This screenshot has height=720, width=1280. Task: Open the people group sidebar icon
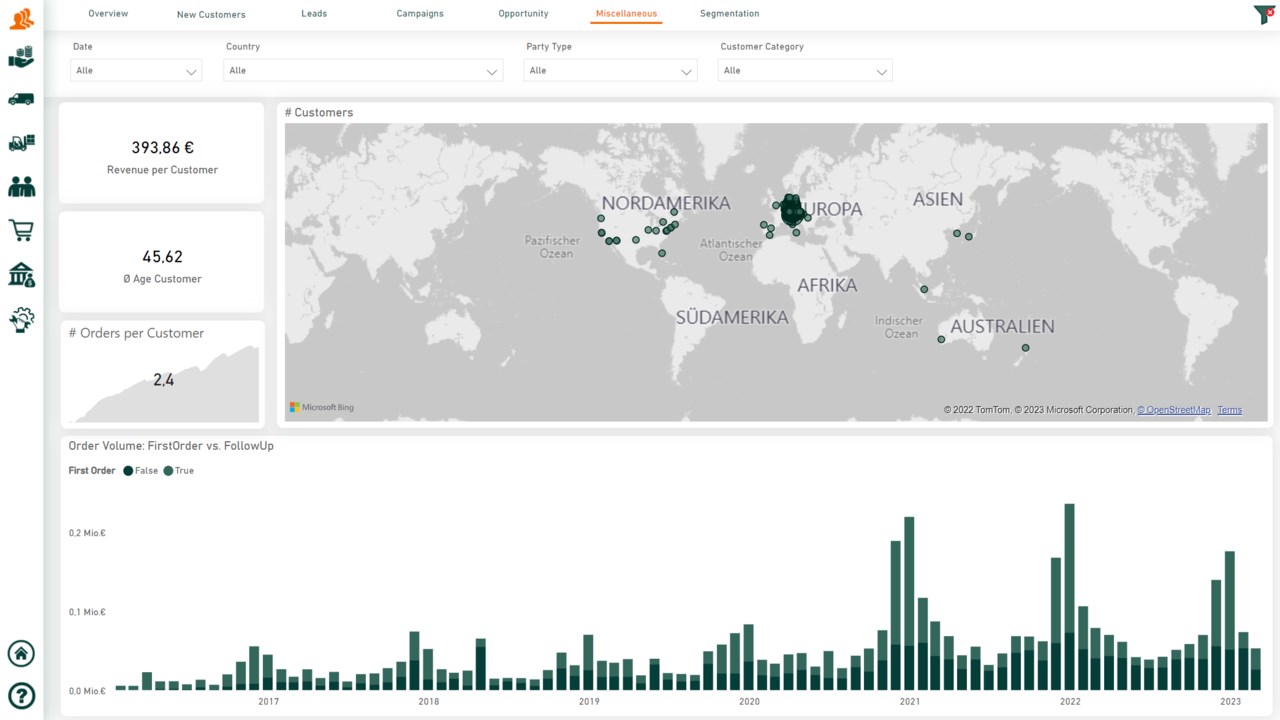(21, 186)
